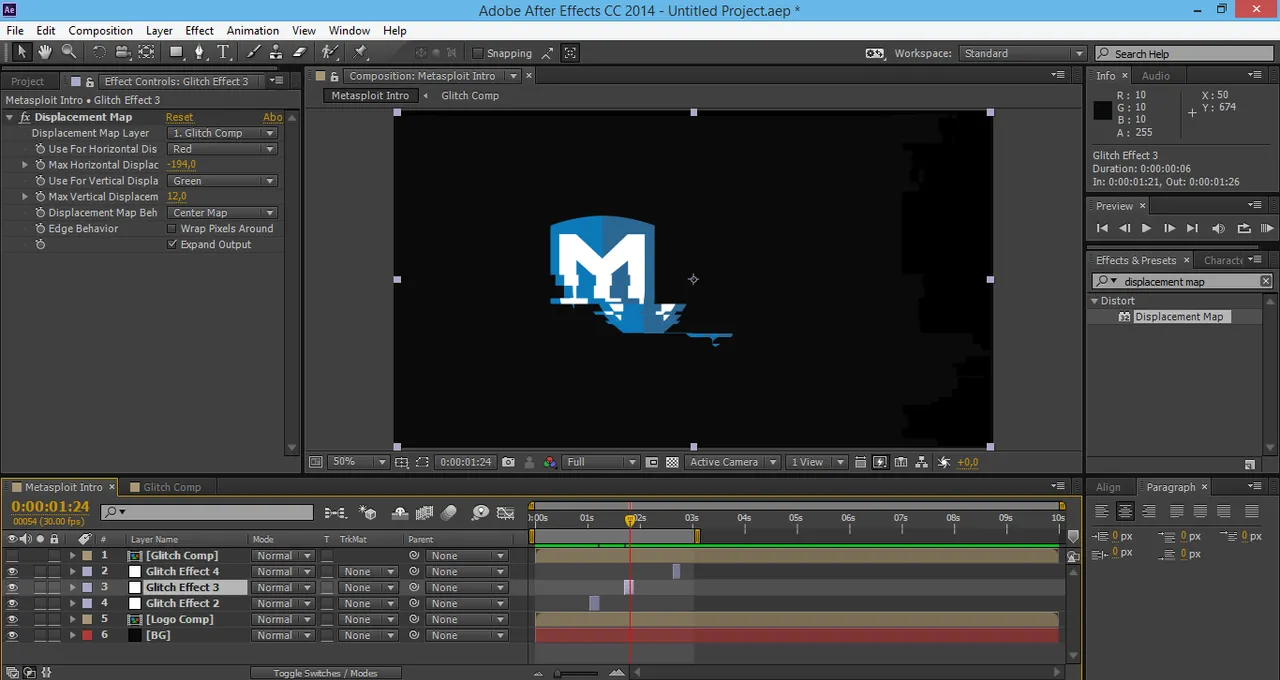Click the Play button in Preview panel
1280x680 pixels.
tap(1146, 228)
